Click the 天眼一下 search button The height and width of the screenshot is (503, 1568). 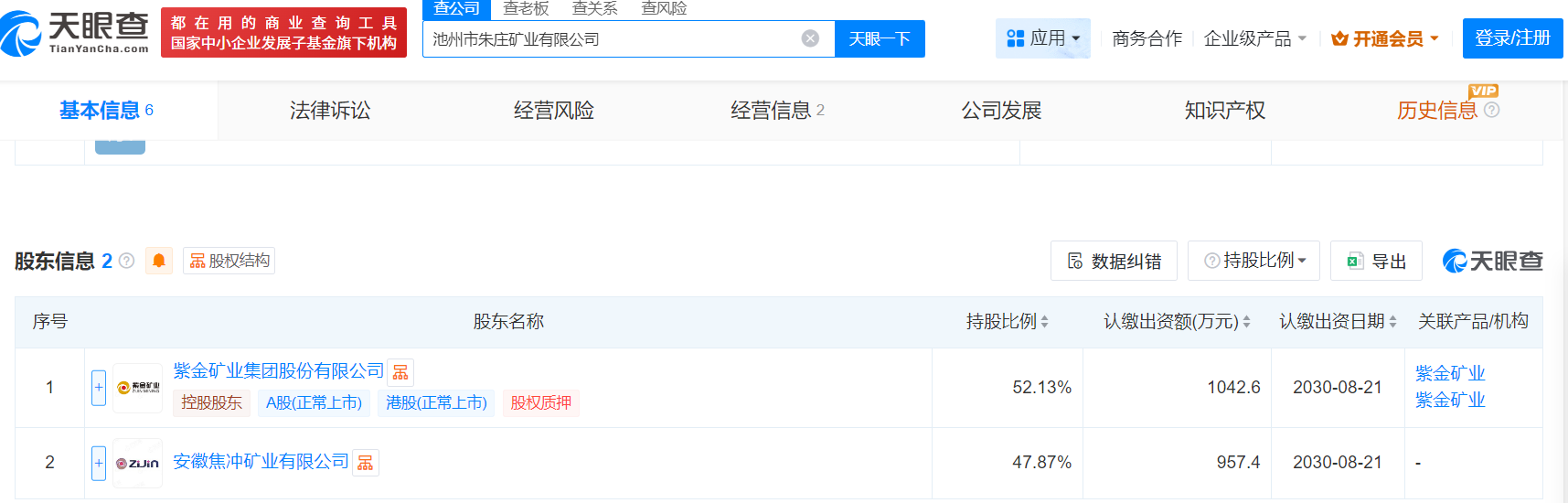coord(880,38)
